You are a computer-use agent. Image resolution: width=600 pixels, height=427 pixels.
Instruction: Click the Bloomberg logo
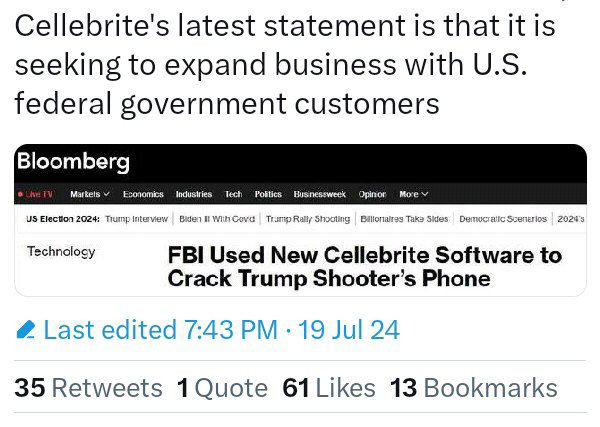(73, 162)
